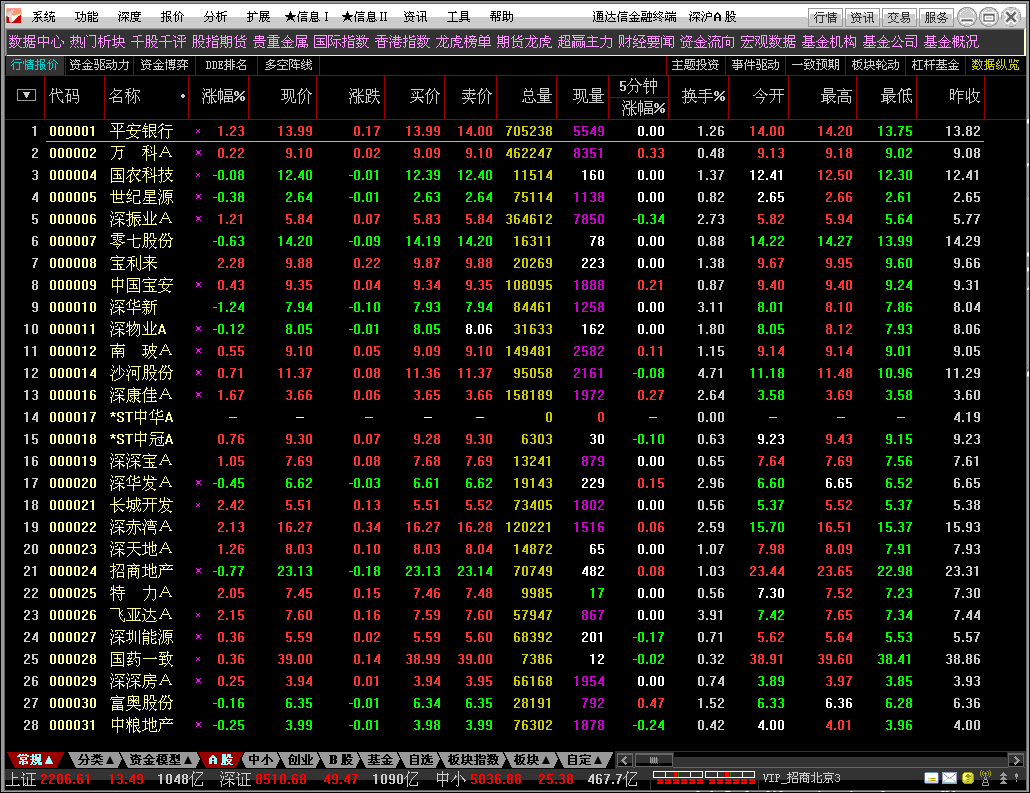Image resolution: width=1030 pixels, height=793 pixels.
Task: Switch to the 多空阵线 tab
Action: 288,65
